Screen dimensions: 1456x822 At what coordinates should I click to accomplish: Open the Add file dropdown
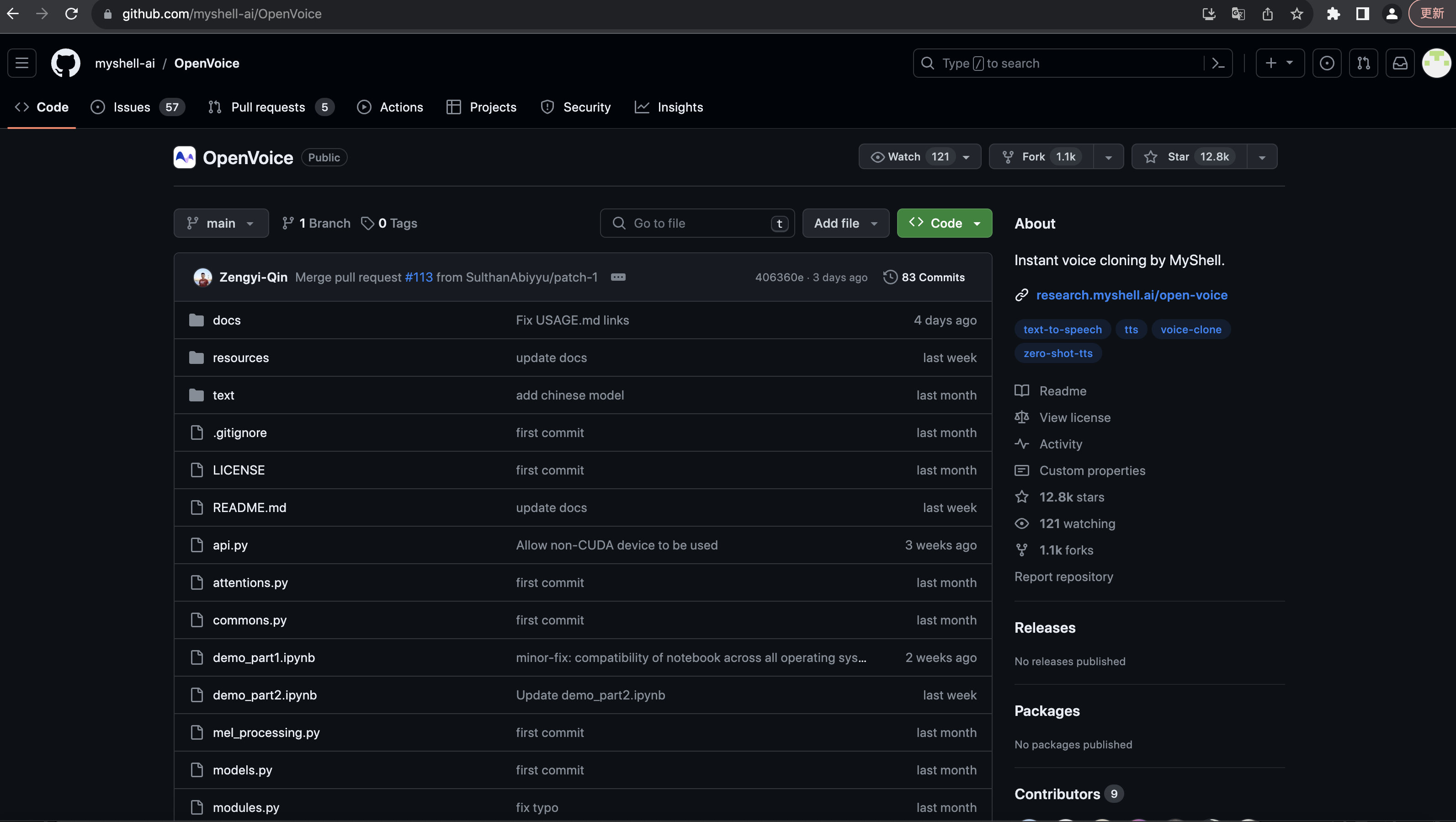coord(845,223)
